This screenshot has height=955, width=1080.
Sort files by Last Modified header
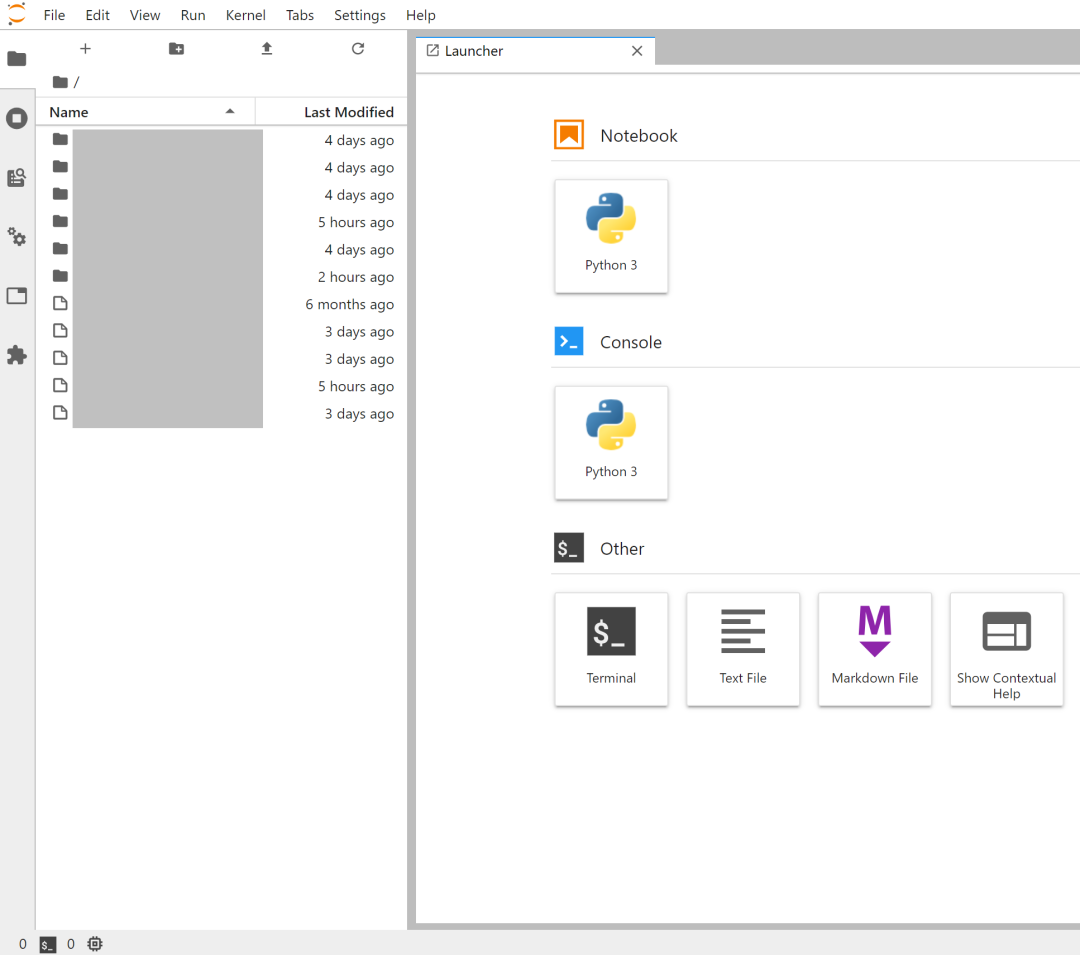click(x=331, y=112)
